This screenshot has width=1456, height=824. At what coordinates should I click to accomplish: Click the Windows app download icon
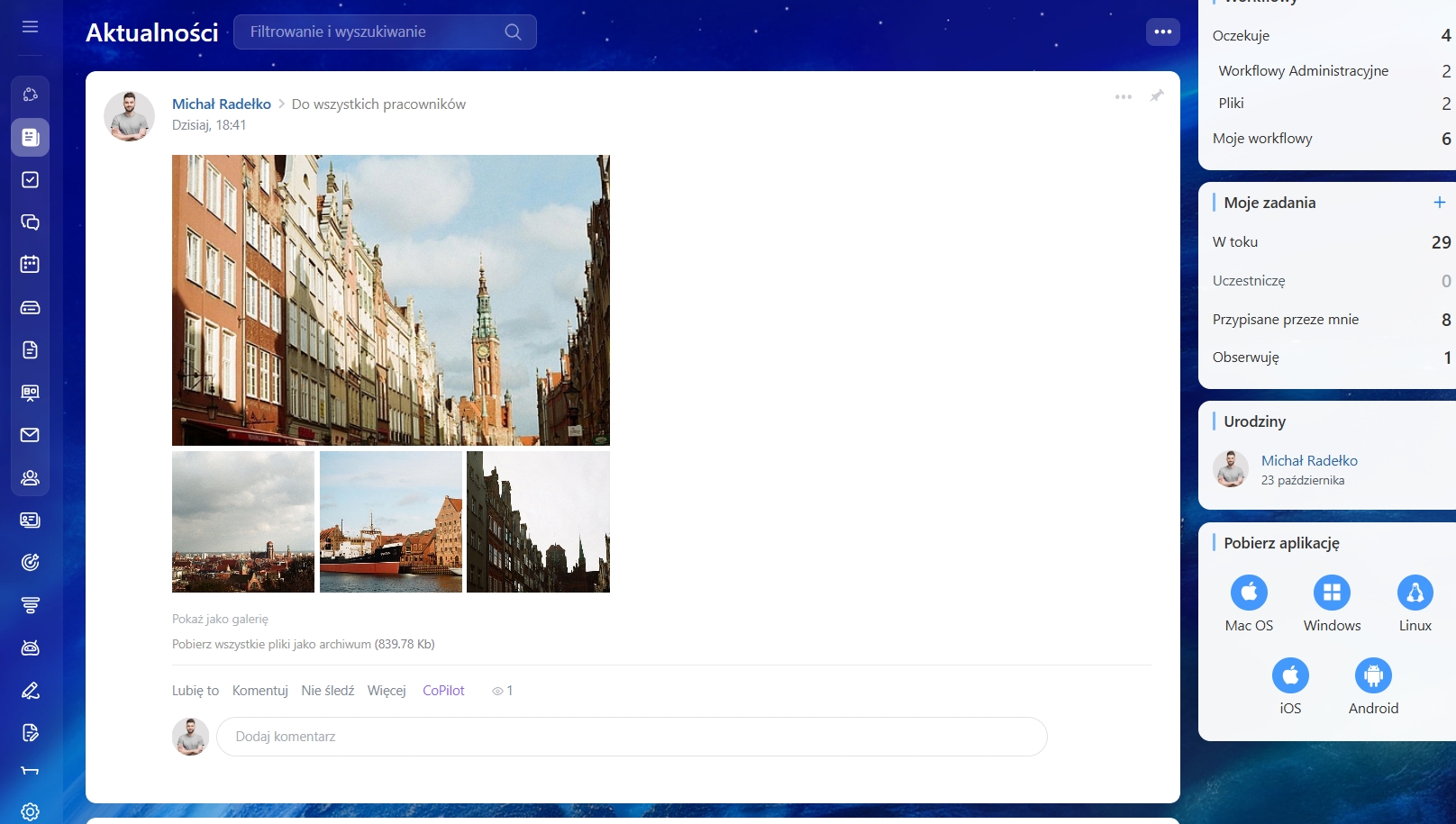(1332, 593)
